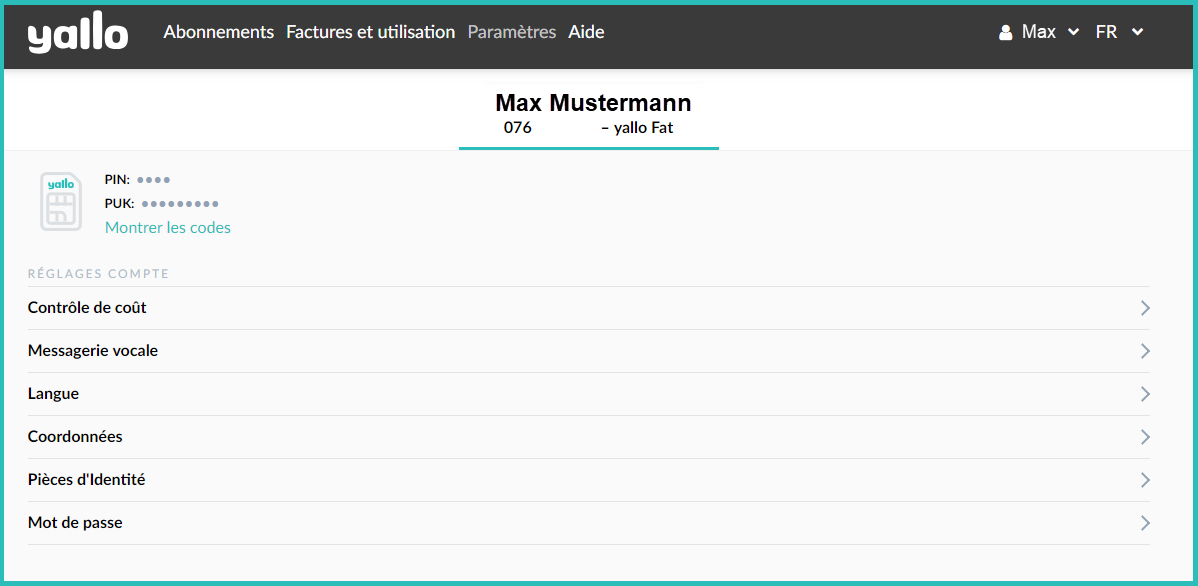1198x586 pixels.
Task: Expand Mot de passe chevron arrow
Action: [x=1145, y=523]
